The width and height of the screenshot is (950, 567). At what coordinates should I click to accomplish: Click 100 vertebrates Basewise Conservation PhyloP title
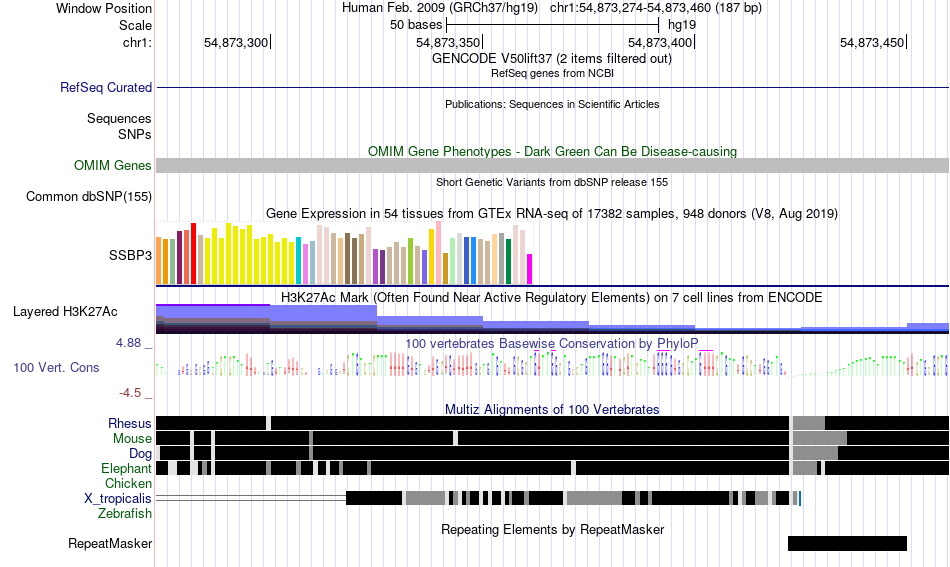point(552,343)
